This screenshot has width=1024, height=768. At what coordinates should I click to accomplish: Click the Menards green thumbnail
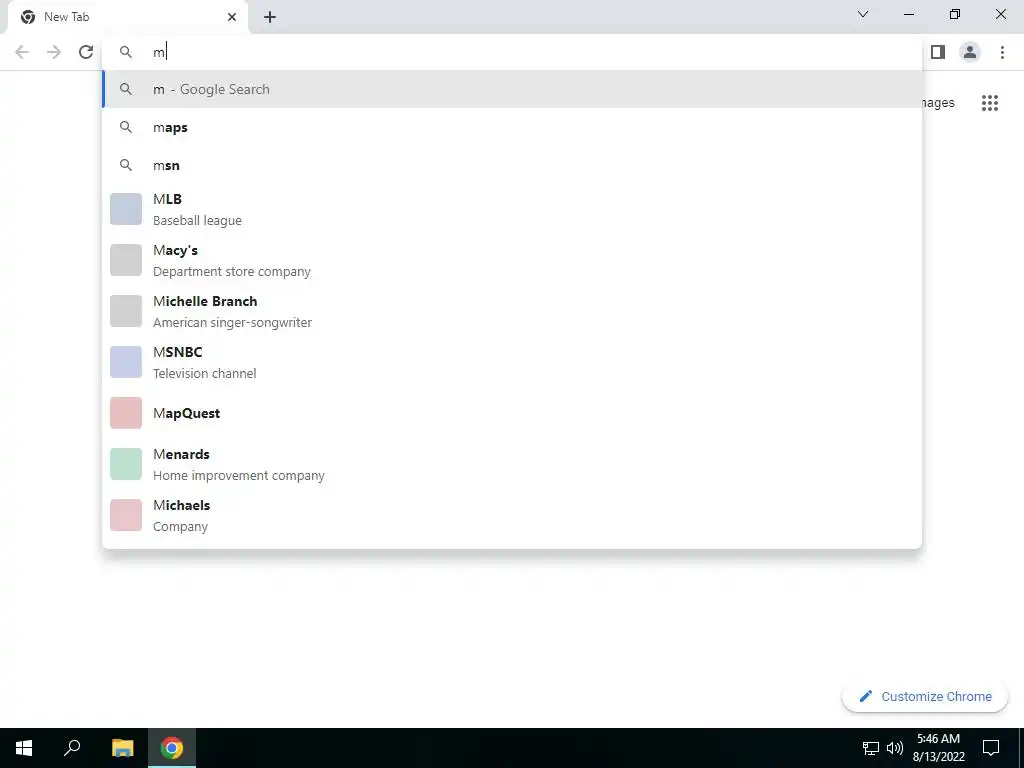coord(126,464)
